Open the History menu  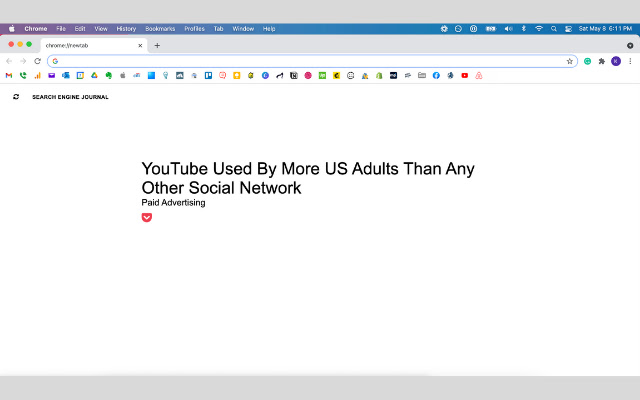(x=126, y=29)
